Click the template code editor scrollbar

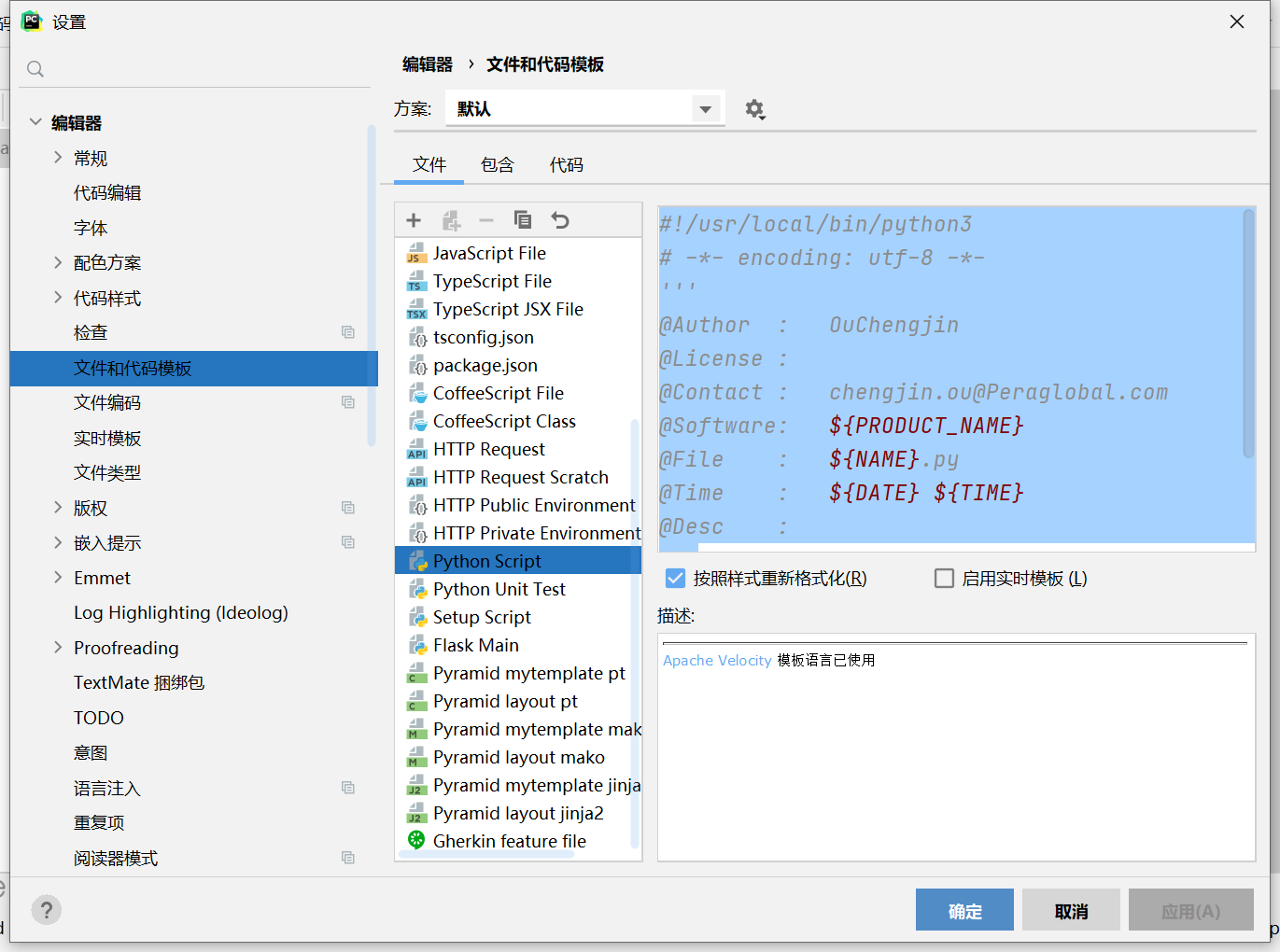[x=1248, y=334]
